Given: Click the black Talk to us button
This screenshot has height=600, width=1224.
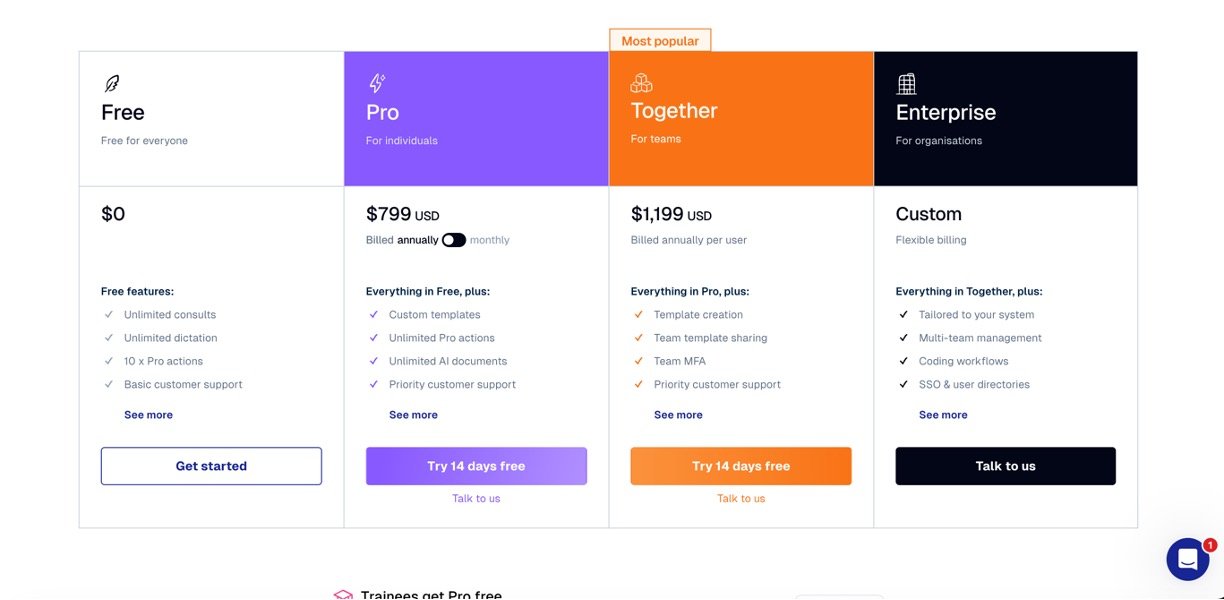Looking at the screenshot, I should pos(1005,466).
